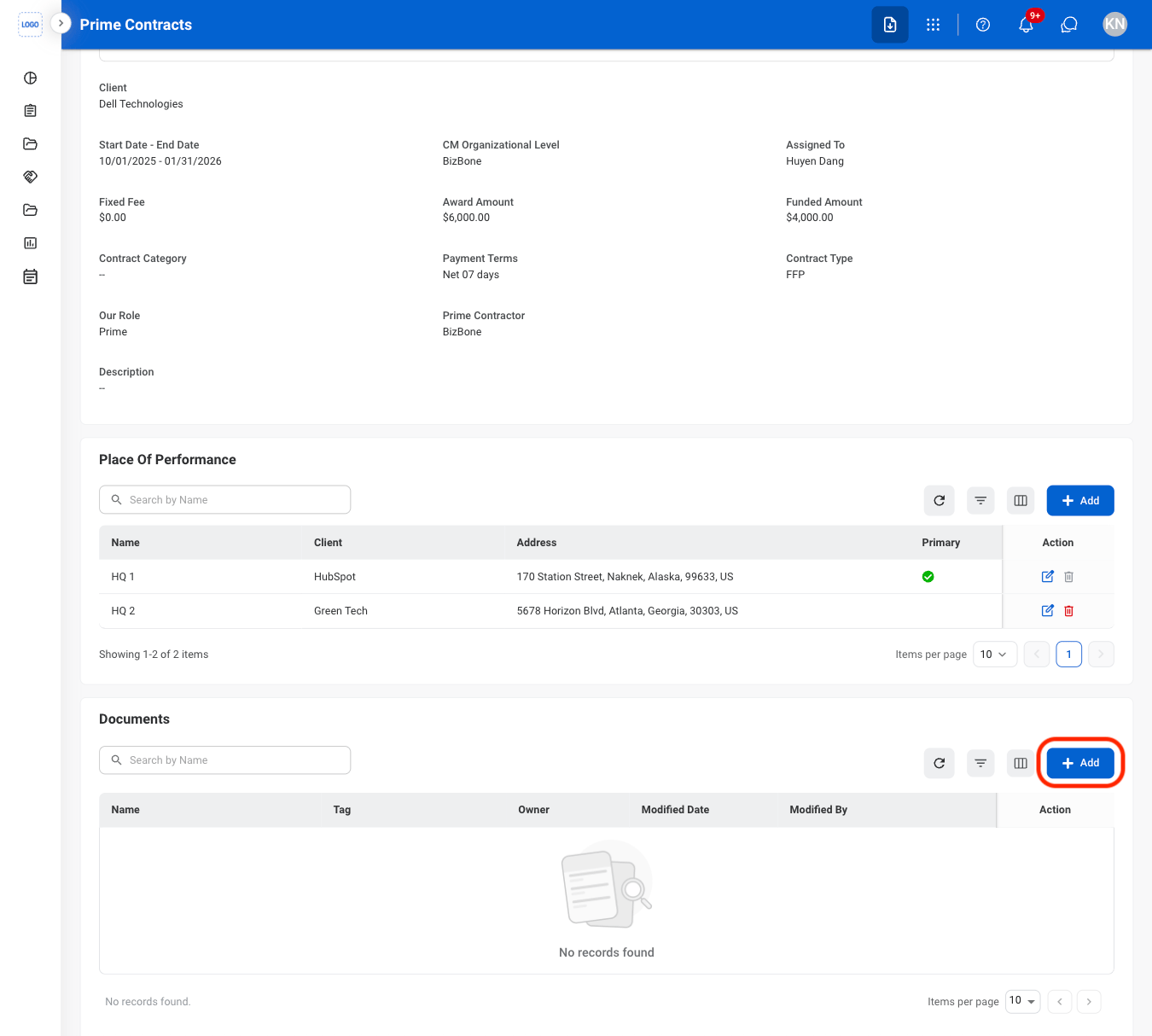Viewport: 1152px width, 1036px height.
Task: Edit the HQ 1 place of performance
Action: point(1048,577)
